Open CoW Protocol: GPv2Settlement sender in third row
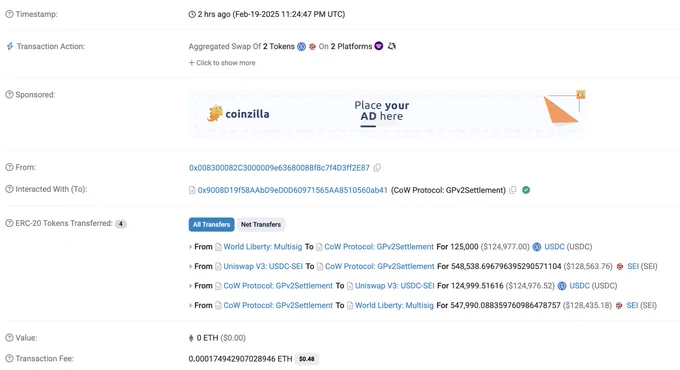Screen dimensions: 680x370 (x=278, y=286)
